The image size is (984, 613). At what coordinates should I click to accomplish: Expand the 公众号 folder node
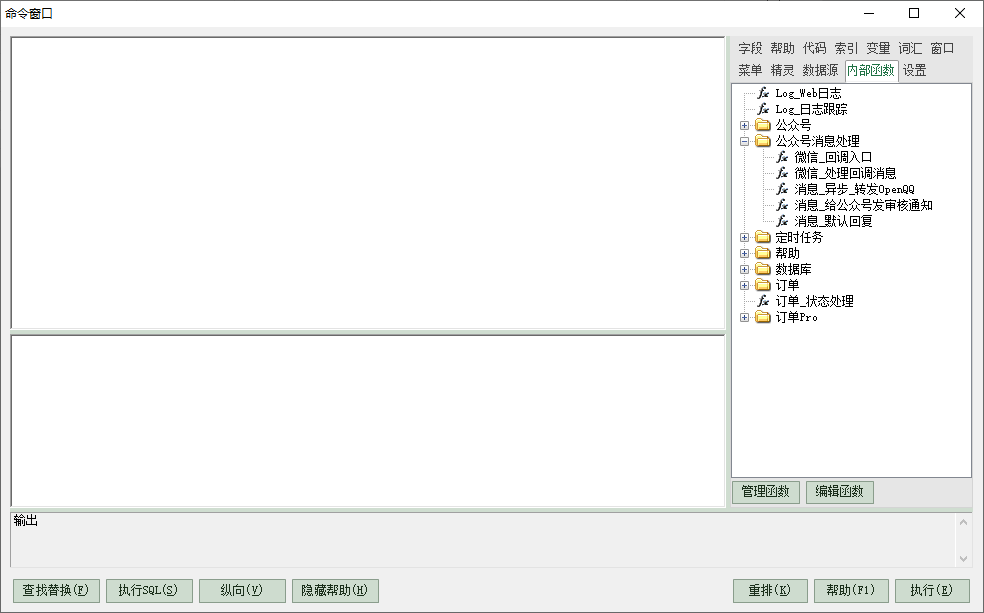[744, 125]
